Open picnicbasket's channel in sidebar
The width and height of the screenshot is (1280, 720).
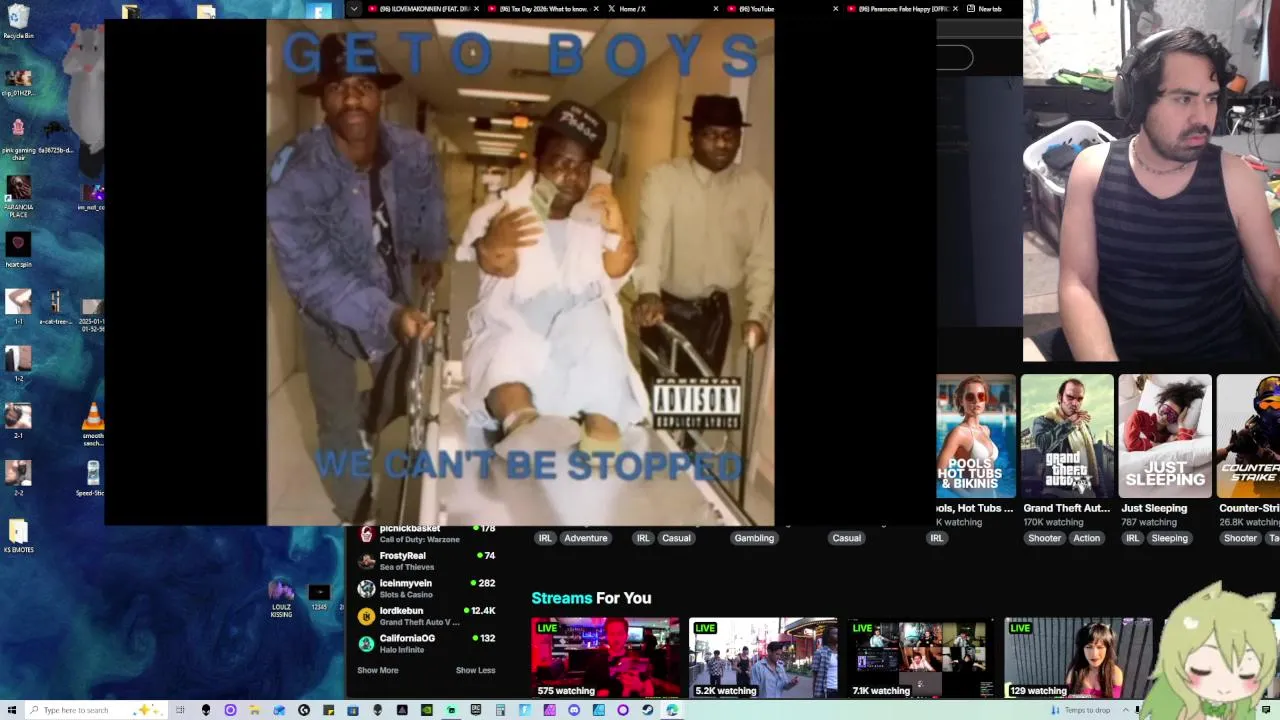427,533
